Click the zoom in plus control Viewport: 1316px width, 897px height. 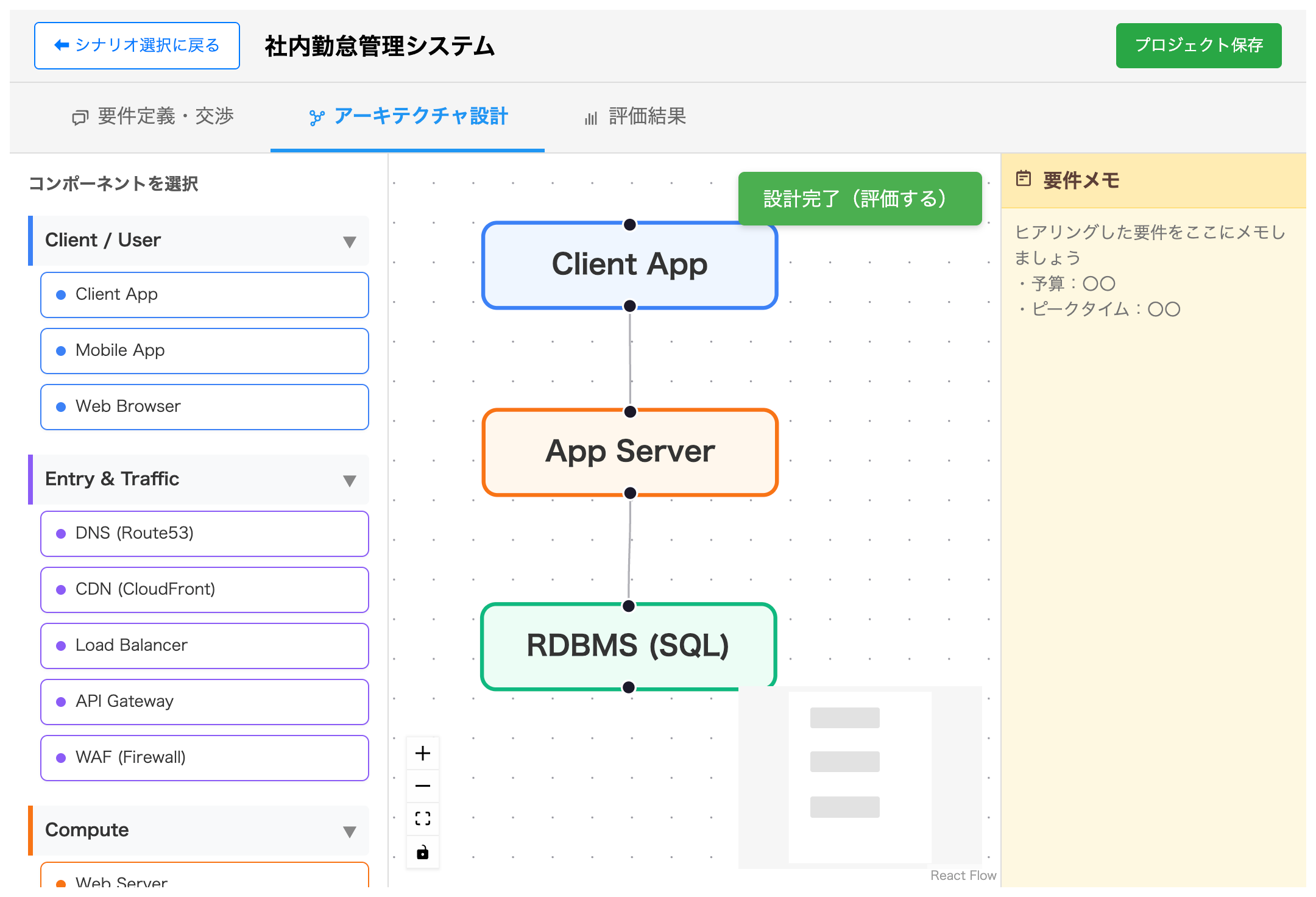423,753
